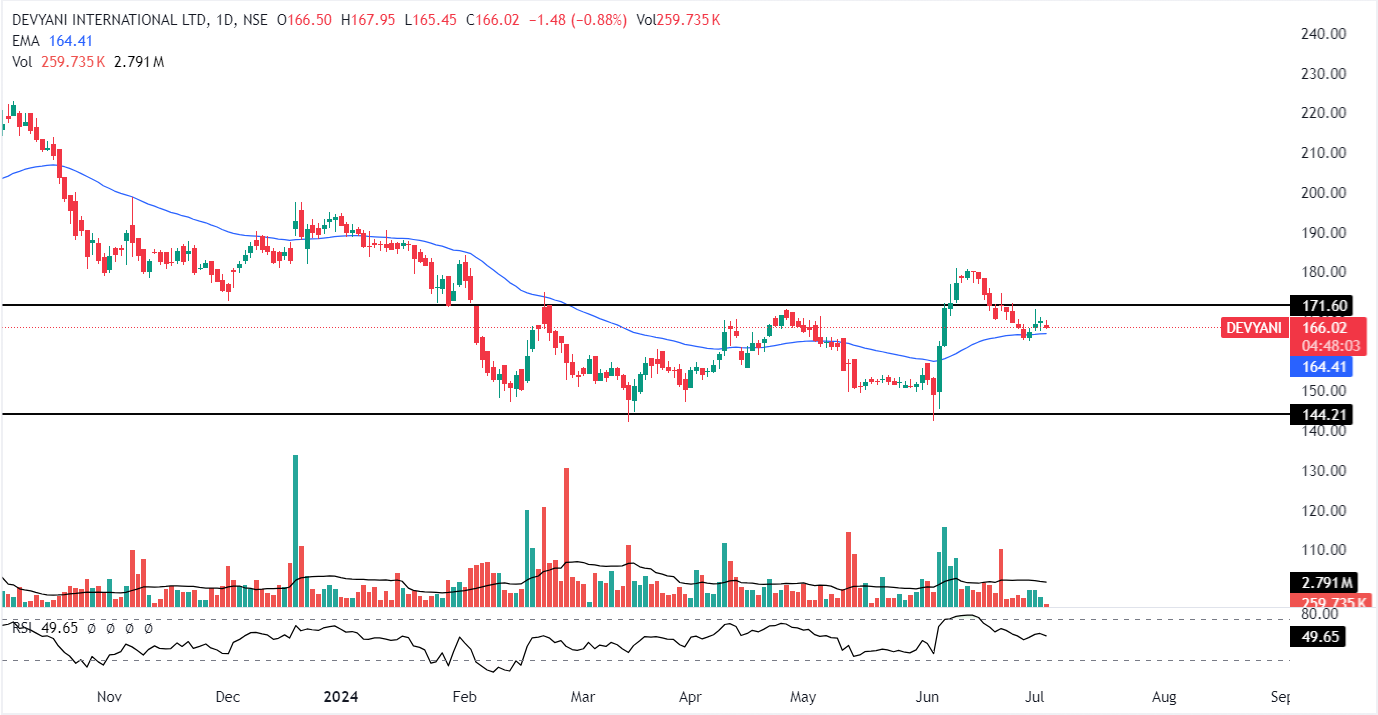Screen dimensions: 1378x715
Task: Click the RSI indicator legend label
Action: click(x=22, y=628)
